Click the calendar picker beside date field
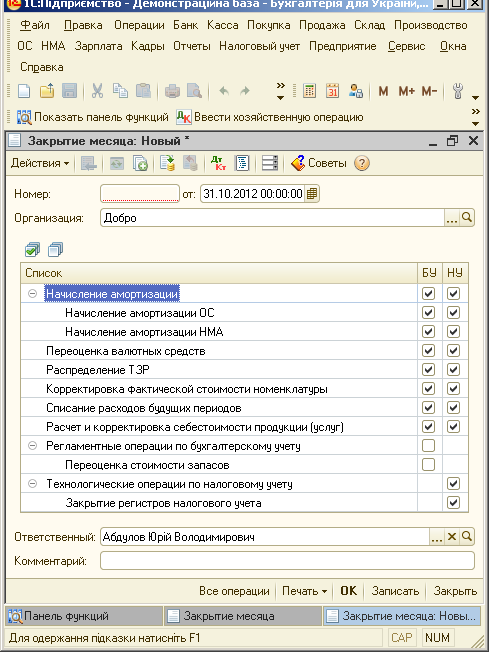Viewport: 489px width, 652px height. click(x=312, y=194)
